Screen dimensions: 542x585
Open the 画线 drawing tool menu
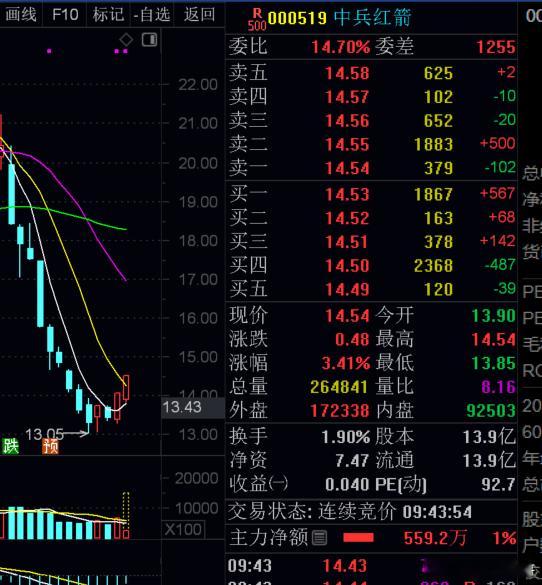(x=21, y=15)
